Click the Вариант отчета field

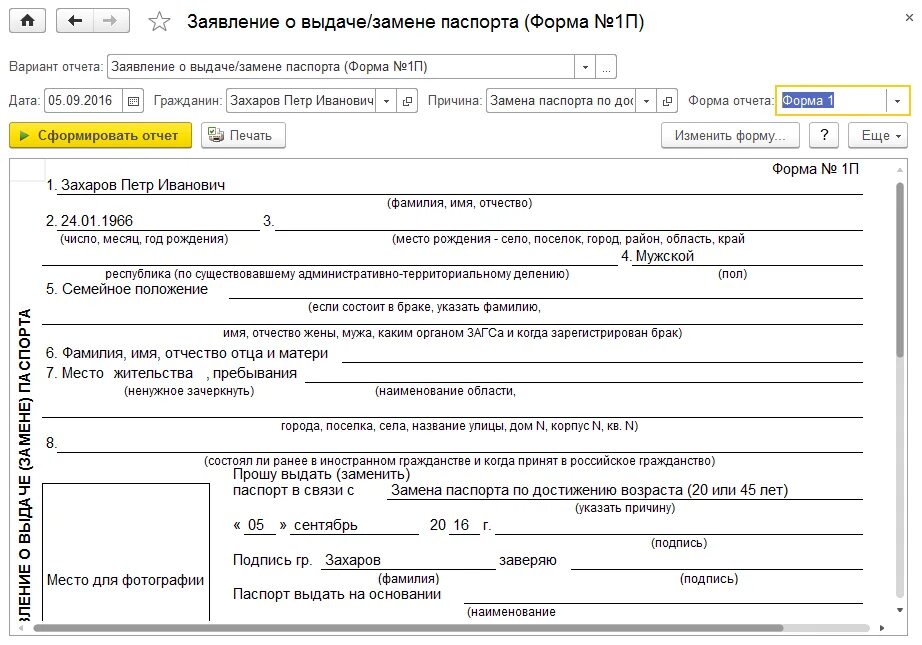tap(340, 67)
